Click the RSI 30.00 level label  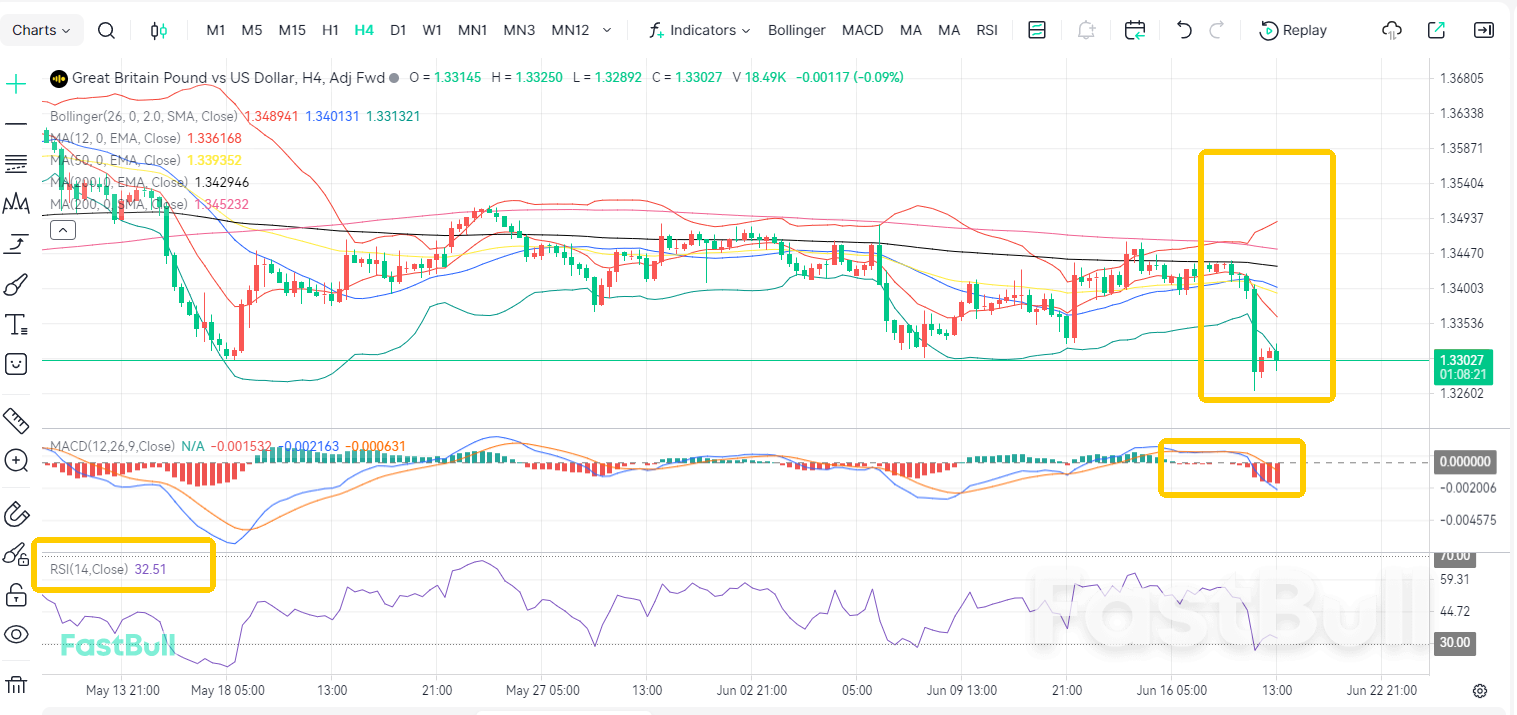(x=1455, y=643)
